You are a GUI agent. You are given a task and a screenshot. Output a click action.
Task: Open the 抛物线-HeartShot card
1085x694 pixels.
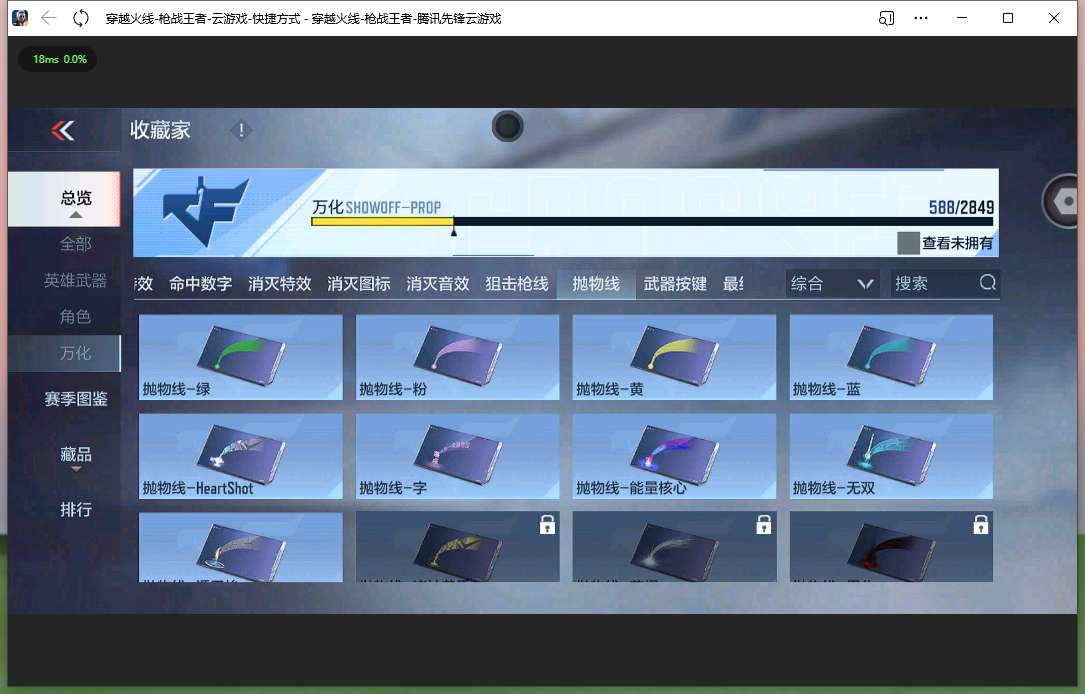(x=241, y=456)
